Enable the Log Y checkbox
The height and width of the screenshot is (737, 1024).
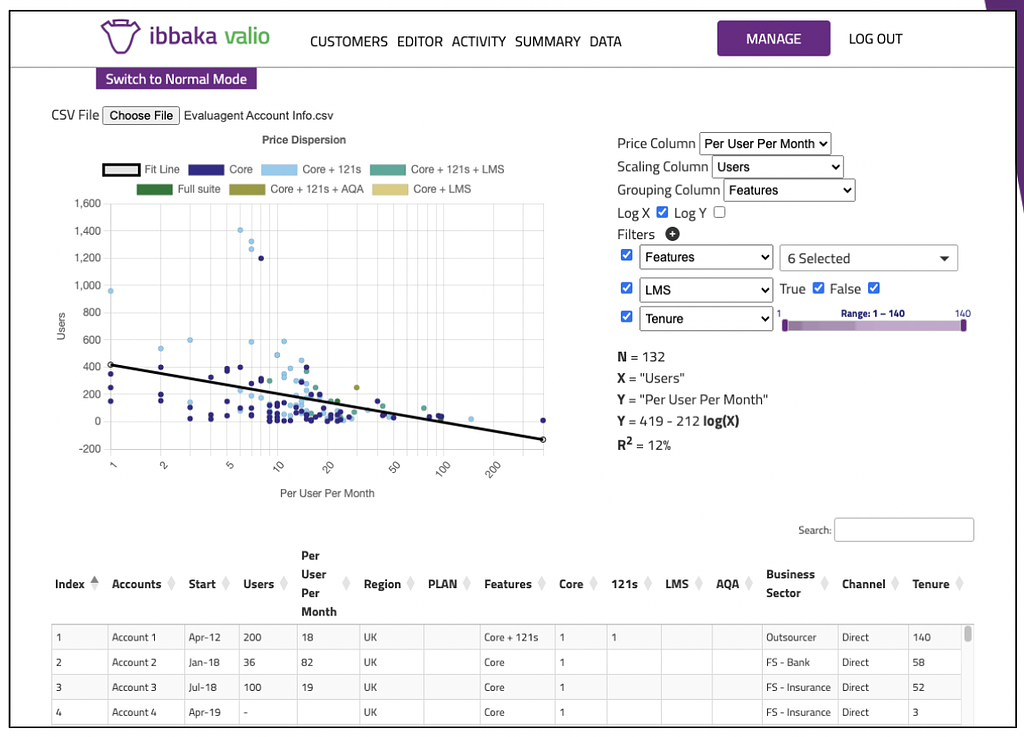(x=719, y=212)
